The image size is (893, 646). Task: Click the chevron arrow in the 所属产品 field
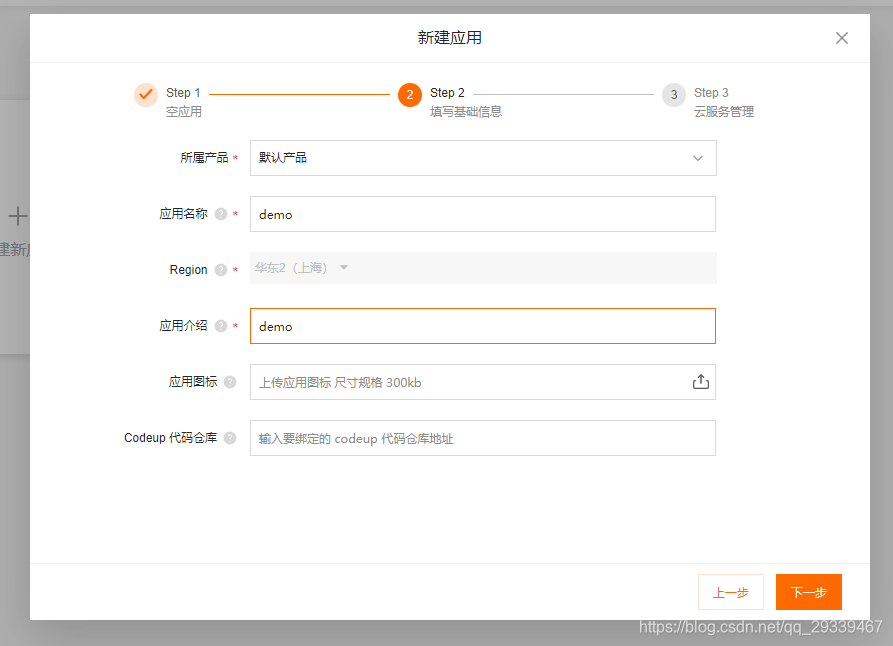(x=698, y=157)
